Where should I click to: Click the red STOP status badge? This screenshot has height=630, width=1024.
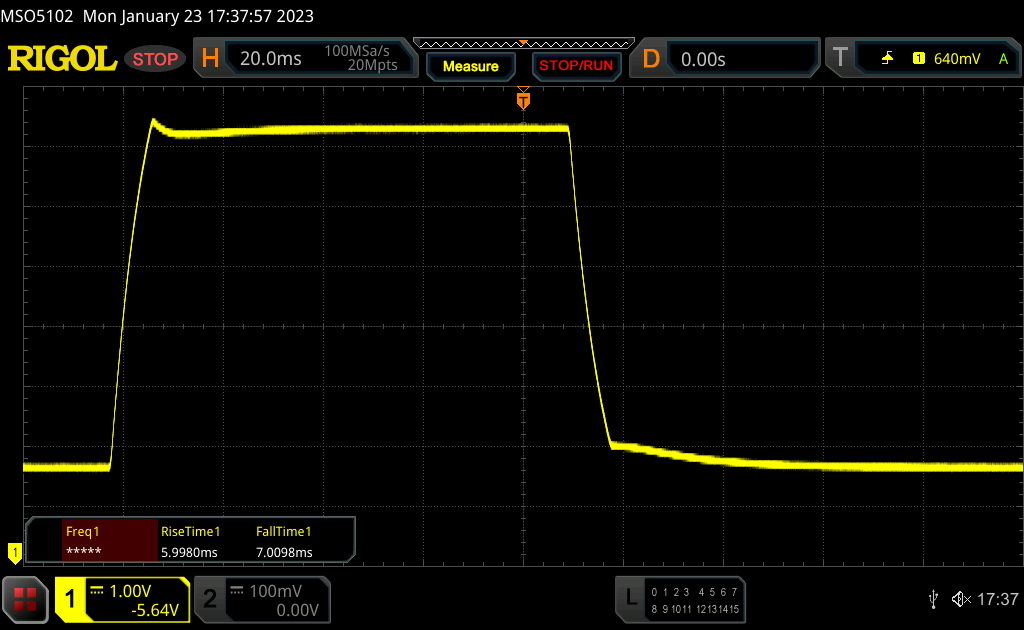pos(155,59)
